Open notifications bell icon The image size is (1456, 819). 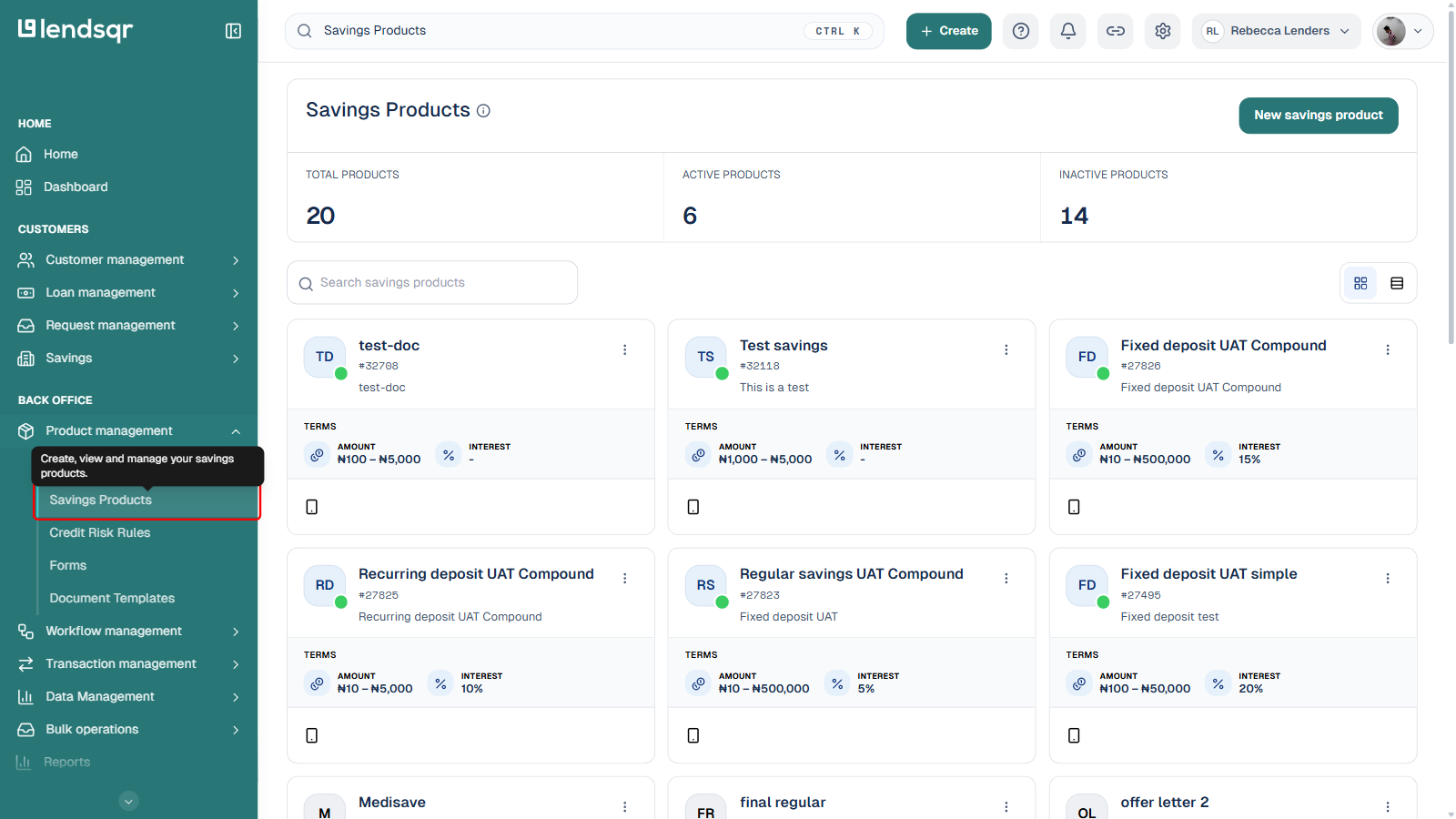click(x=1068, y=31)
